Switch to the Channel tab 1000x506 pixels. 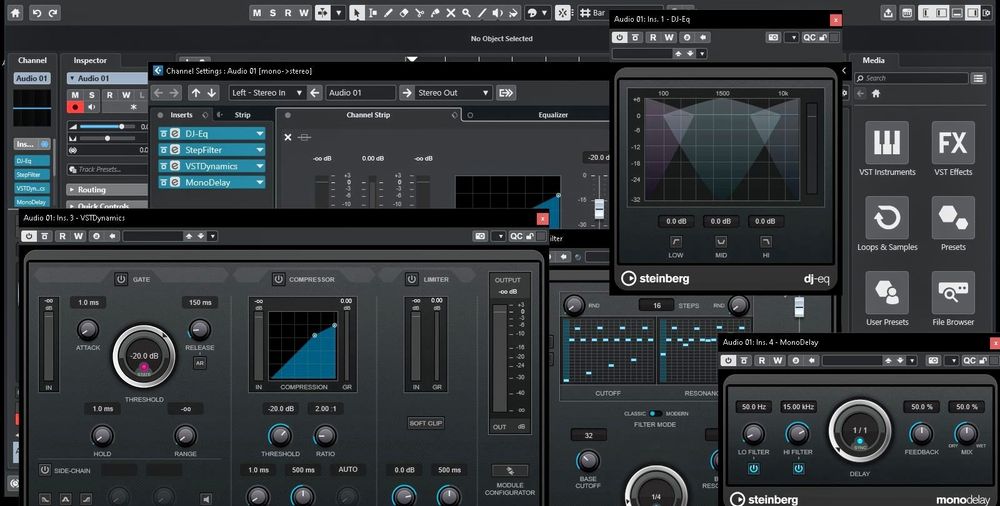[x=32, y=61]
